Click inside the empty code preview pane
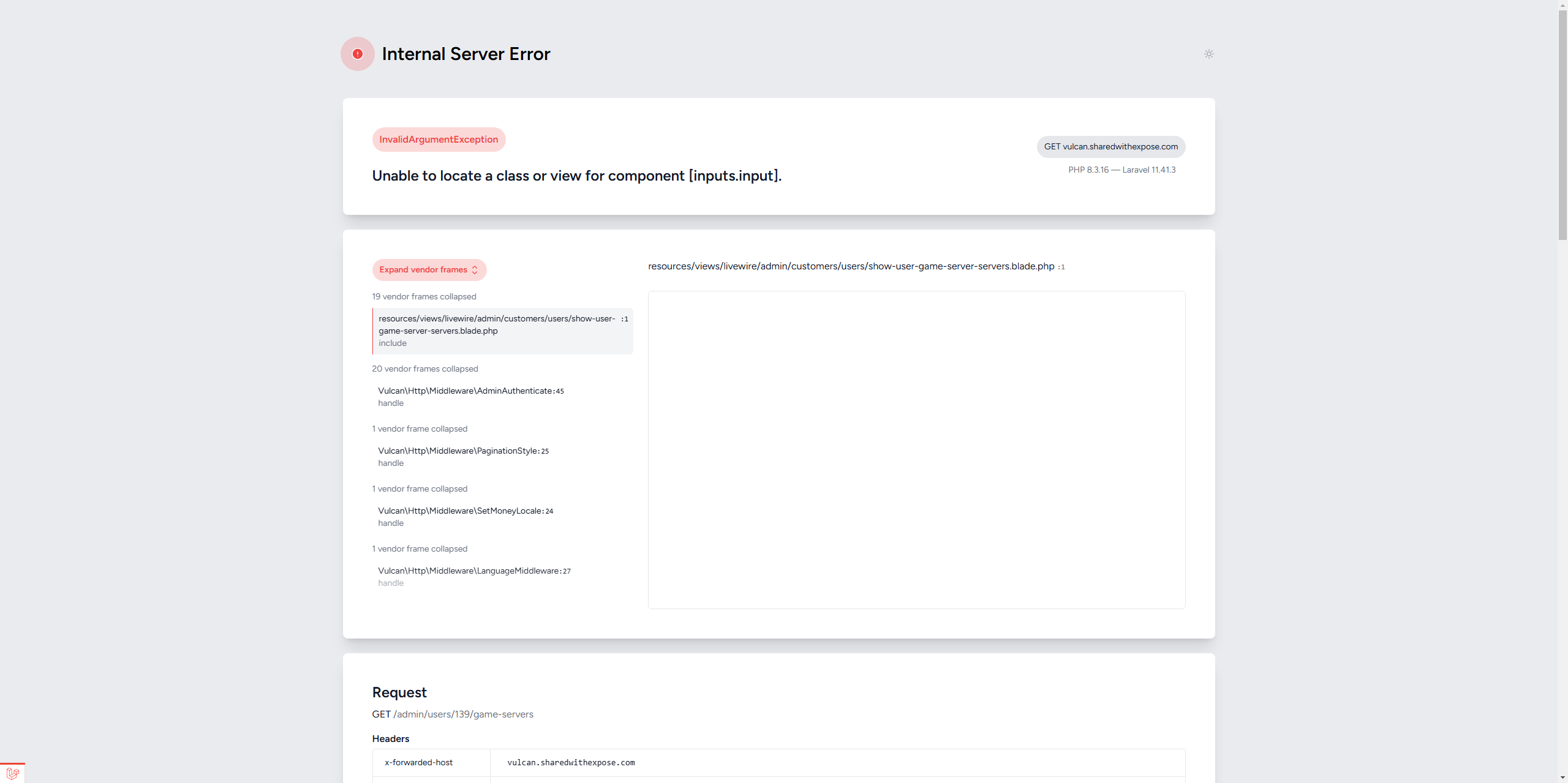 point(916,450)
